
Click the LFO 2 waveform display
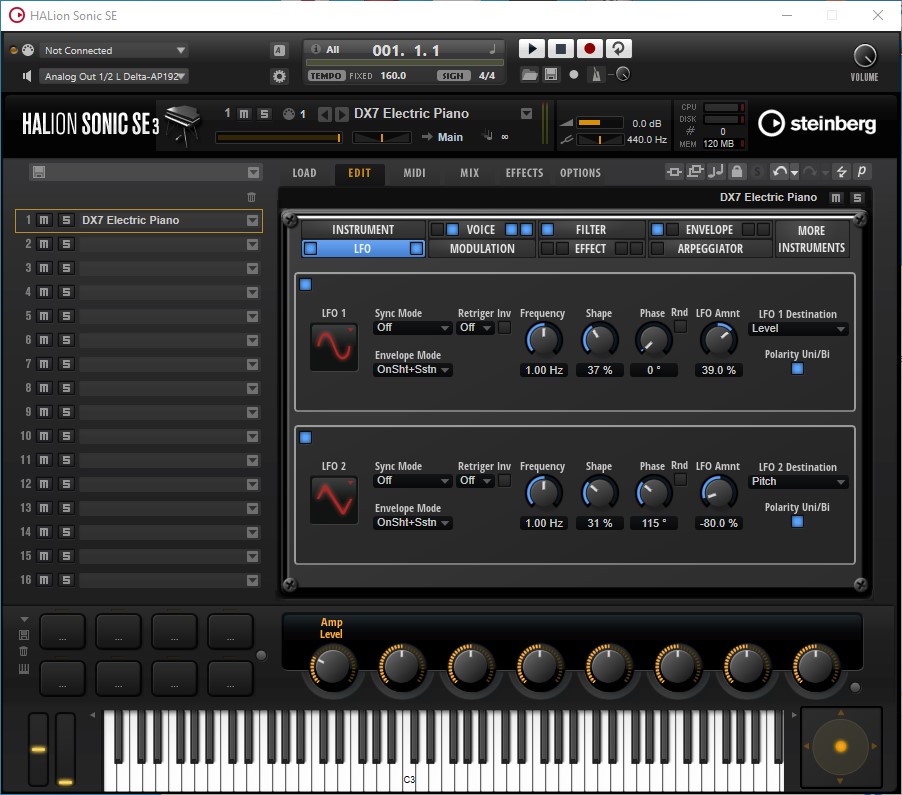334,500
